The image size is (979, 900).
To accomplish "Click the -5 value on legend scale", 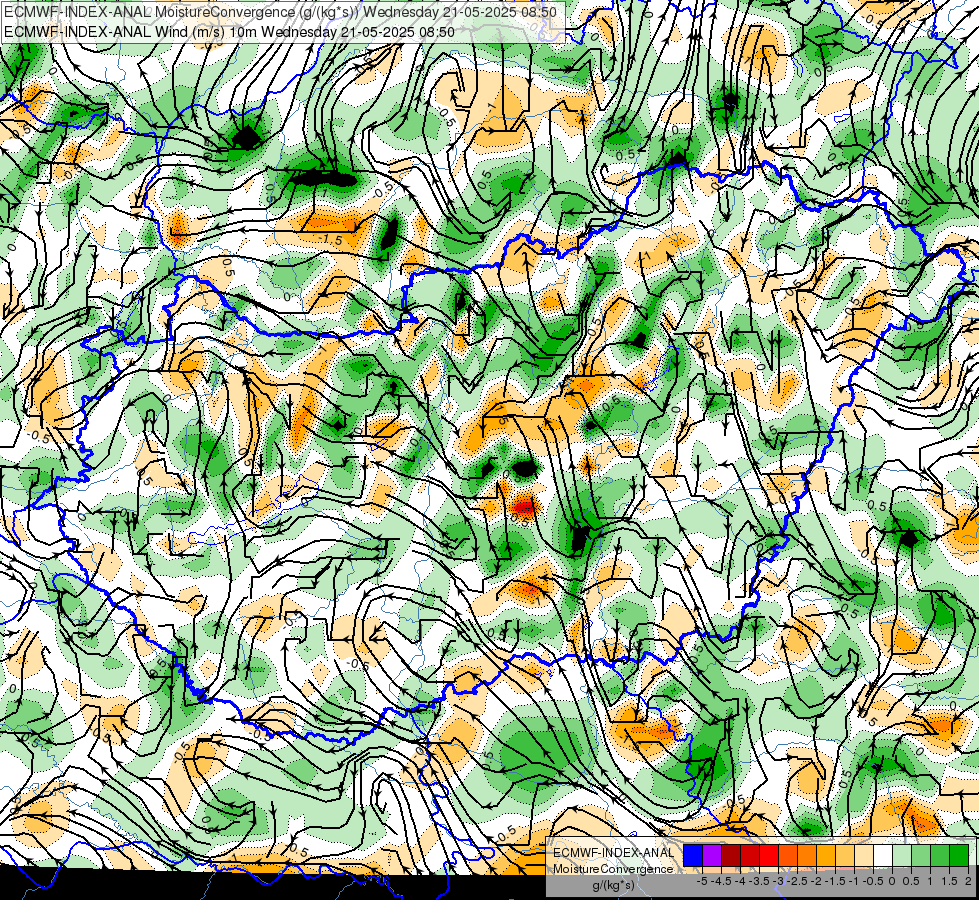I will [702, 881].
